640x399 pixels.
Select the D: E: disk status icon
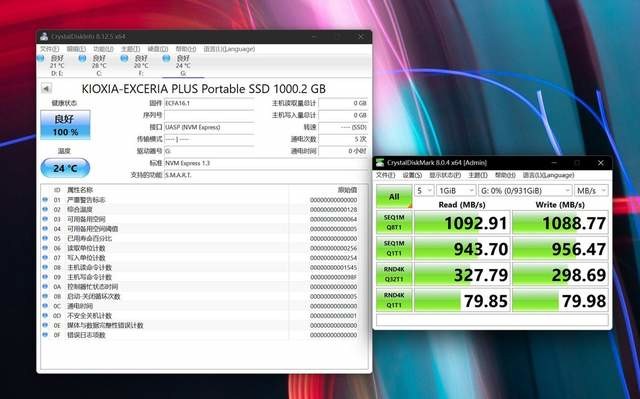pos(40,59)
